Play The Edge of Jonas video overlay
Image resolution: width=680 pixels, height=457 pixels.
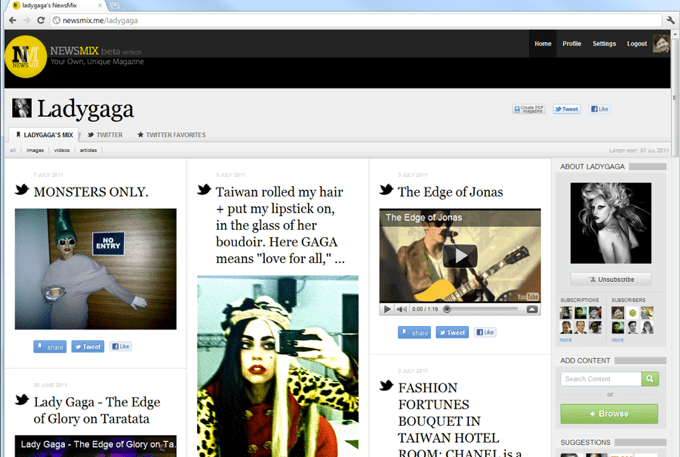tap(460, 256)
